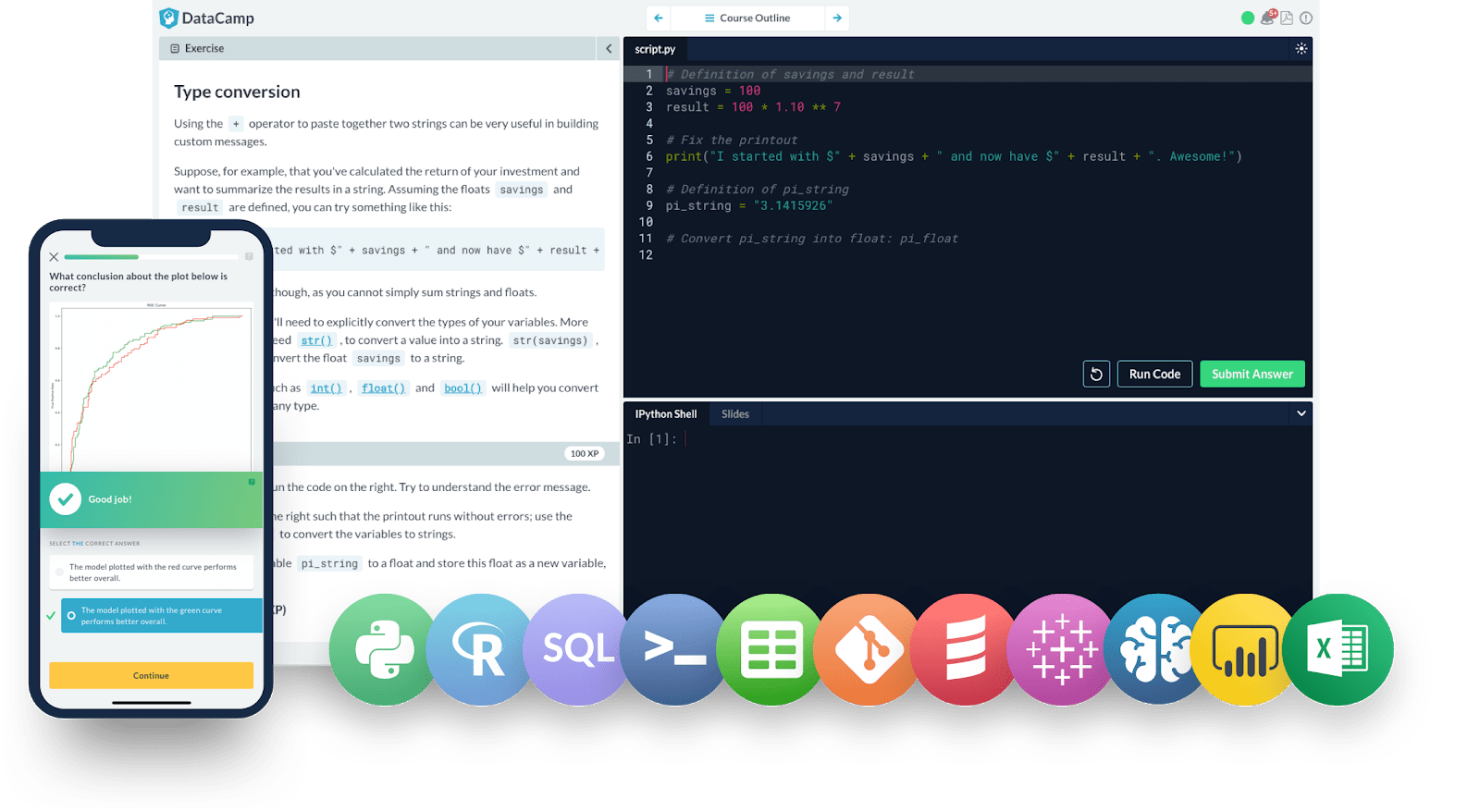Switch to the script.py tab

point(655,49)
